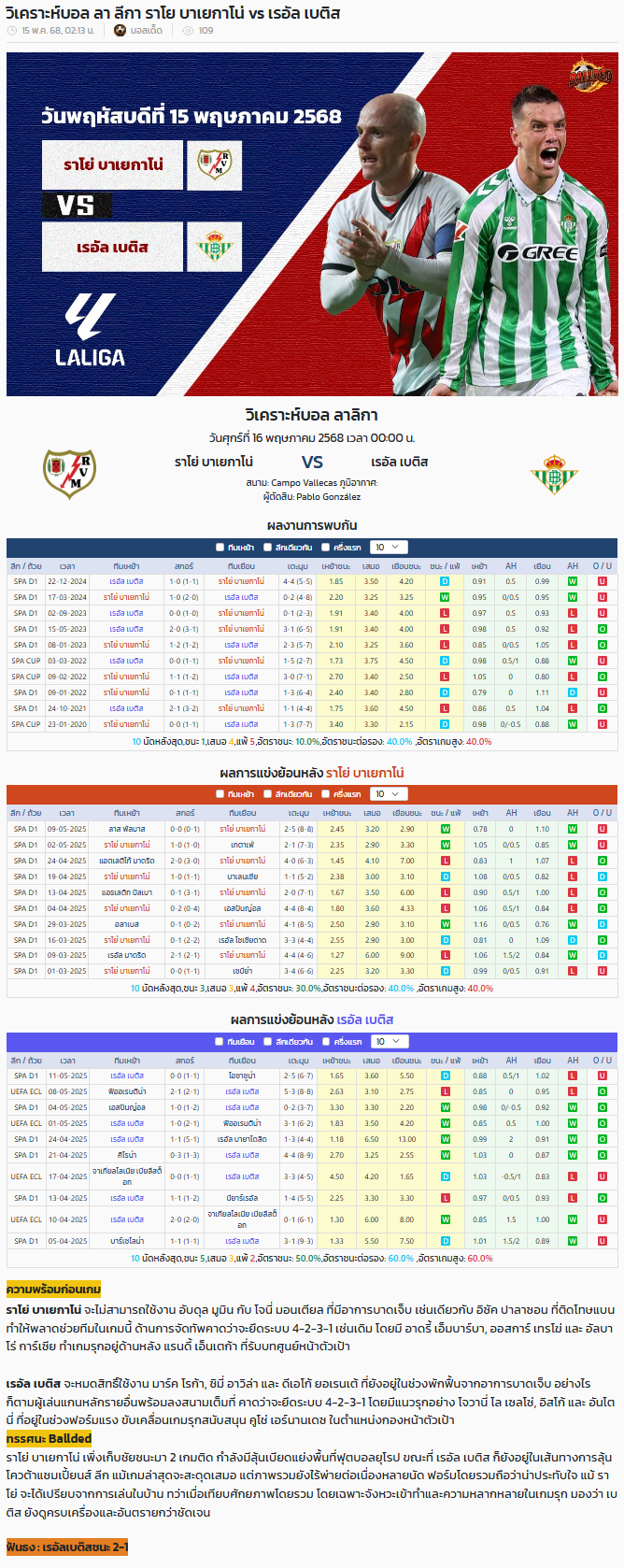Click โอซาซูน่า away team in Betis 11-05-2025 row

pyautogui.click(x=241, y=1076)
